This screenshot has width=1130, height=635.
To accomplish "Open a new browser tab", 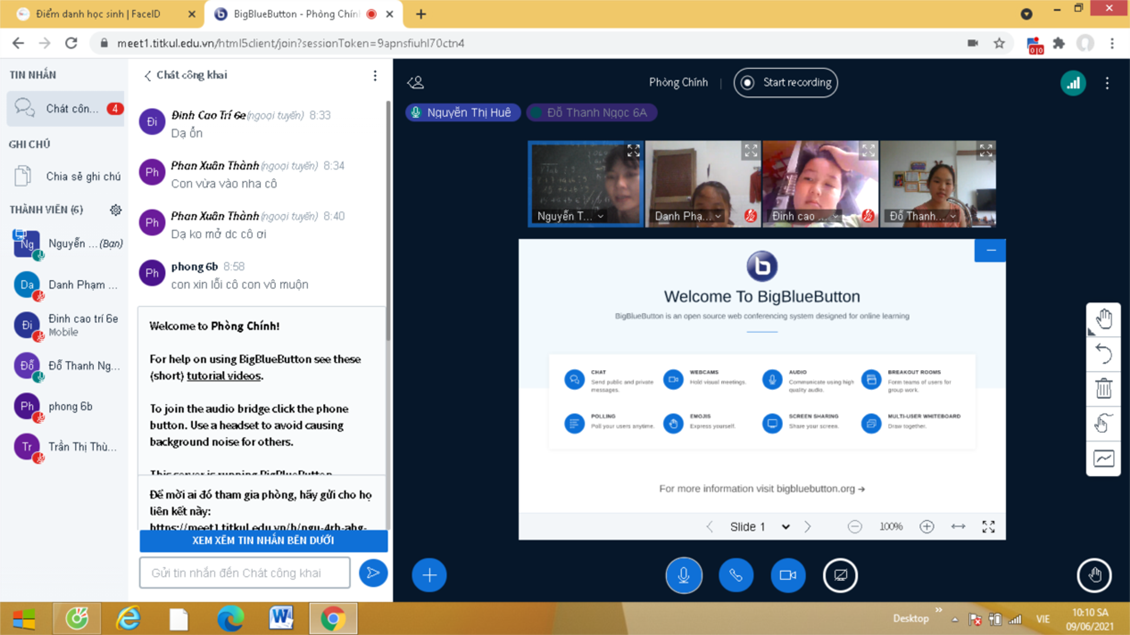I will (421, 14).
